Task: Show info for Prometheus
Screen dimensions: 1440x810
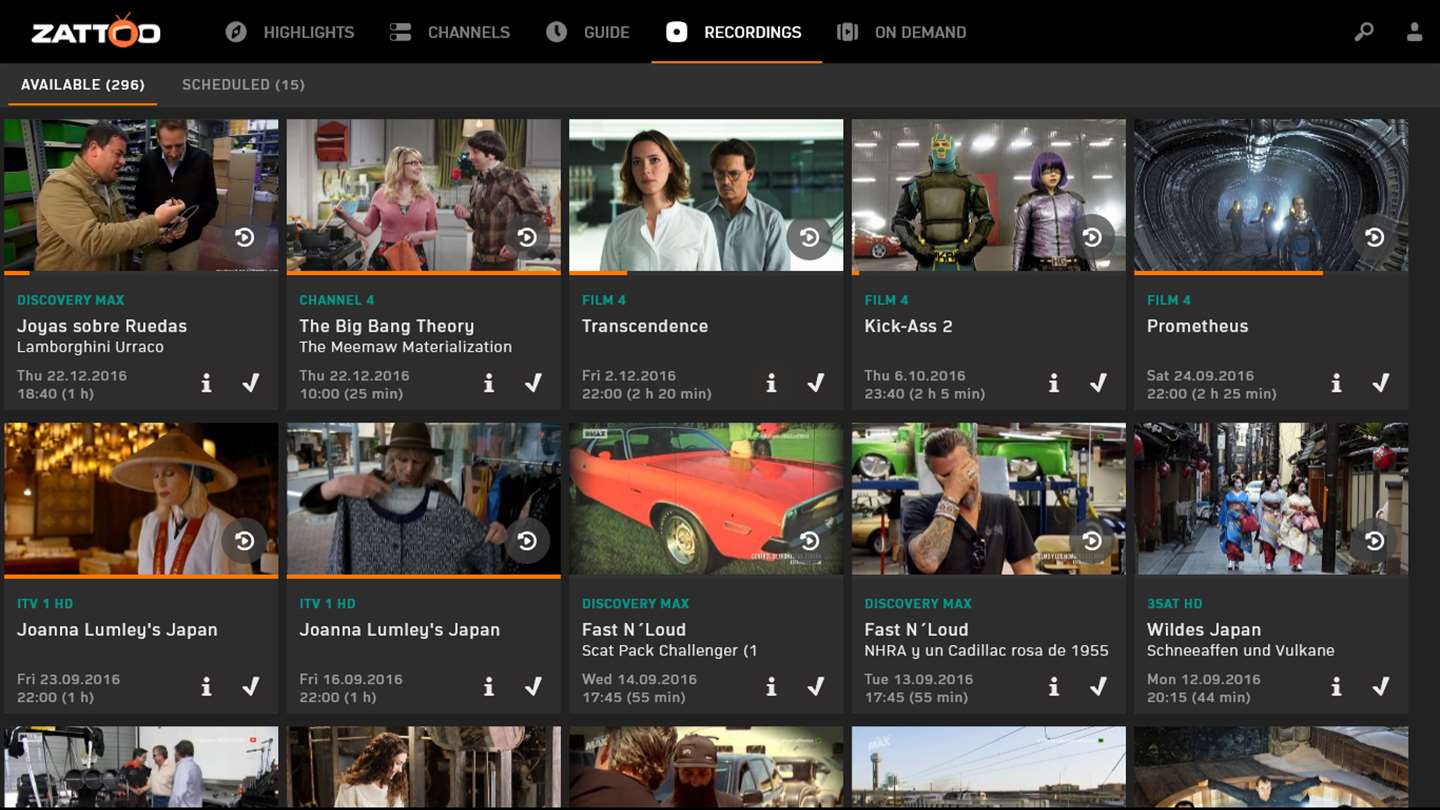Action: tap(1336, 383)
